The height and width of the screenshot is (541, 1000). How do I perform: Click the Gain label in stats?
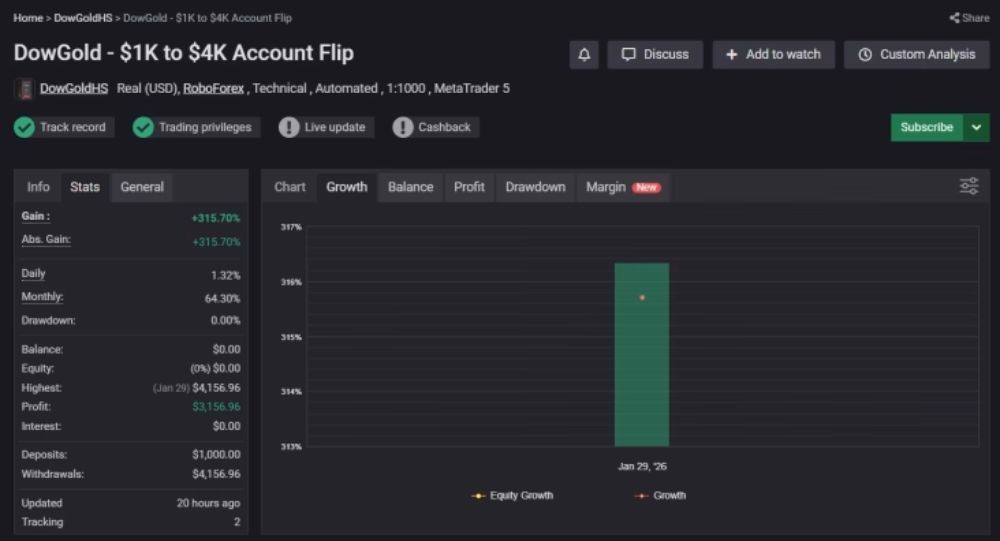point(36,216)
